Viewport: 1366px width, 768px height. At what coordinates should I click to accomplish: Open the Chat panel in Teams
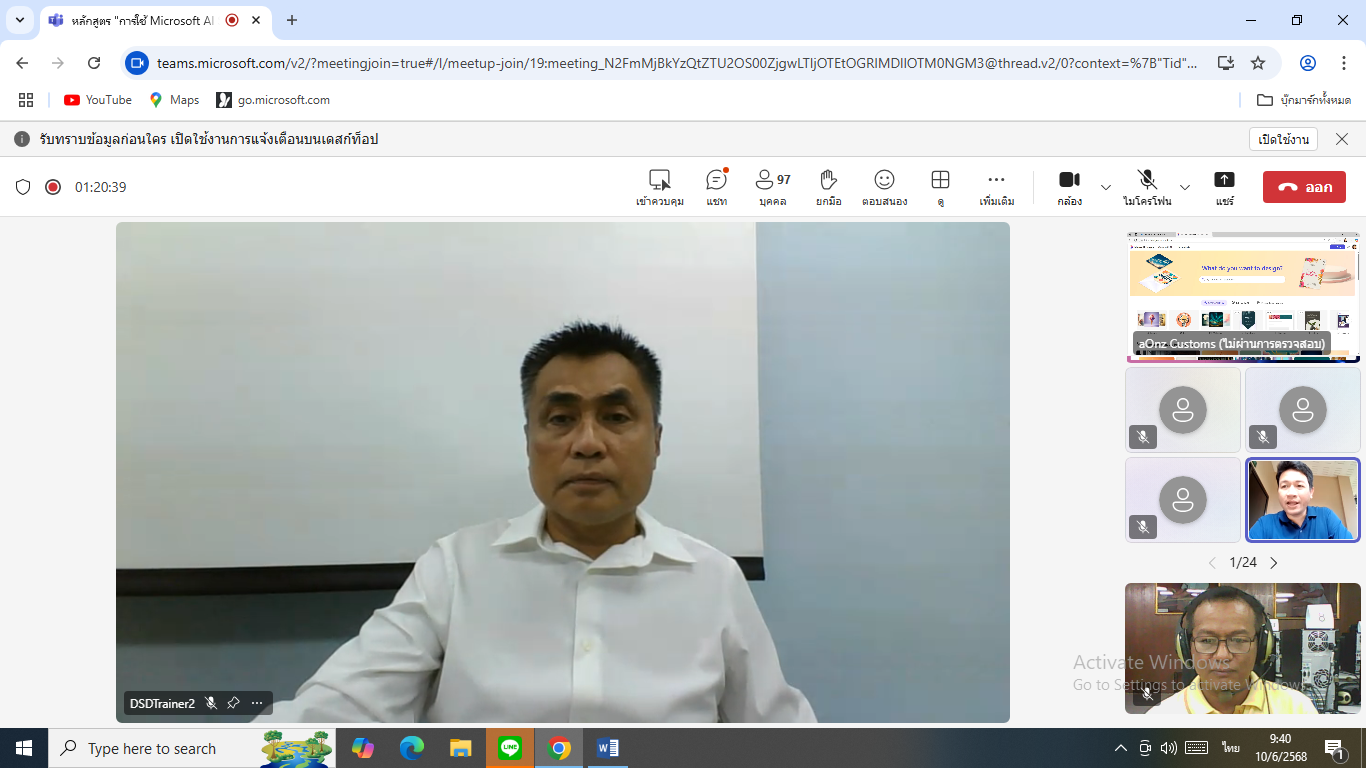coord(716,186)
